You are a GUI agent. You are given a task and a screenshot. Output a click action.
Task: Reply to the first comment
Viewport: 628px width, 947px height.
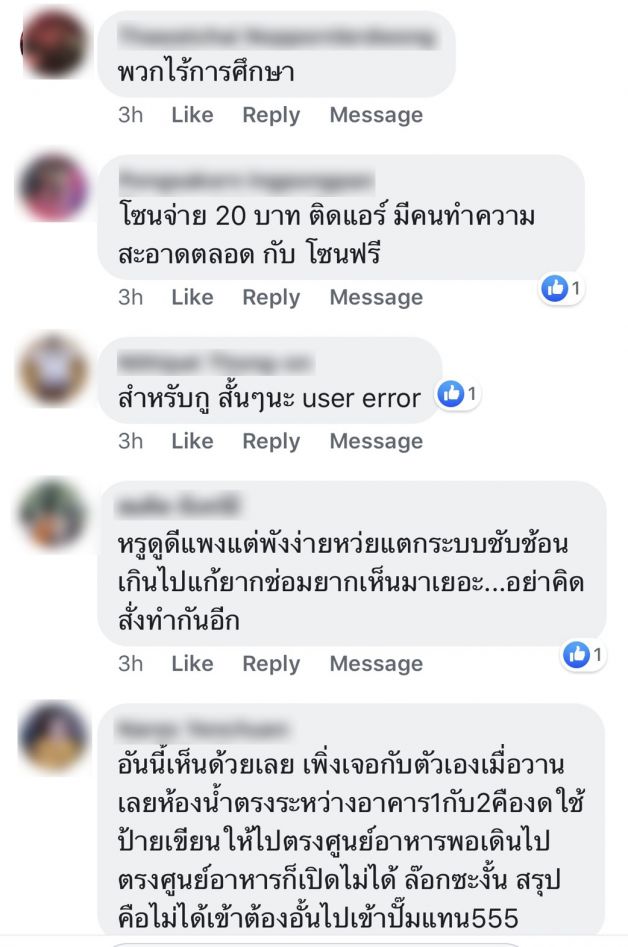271,115
